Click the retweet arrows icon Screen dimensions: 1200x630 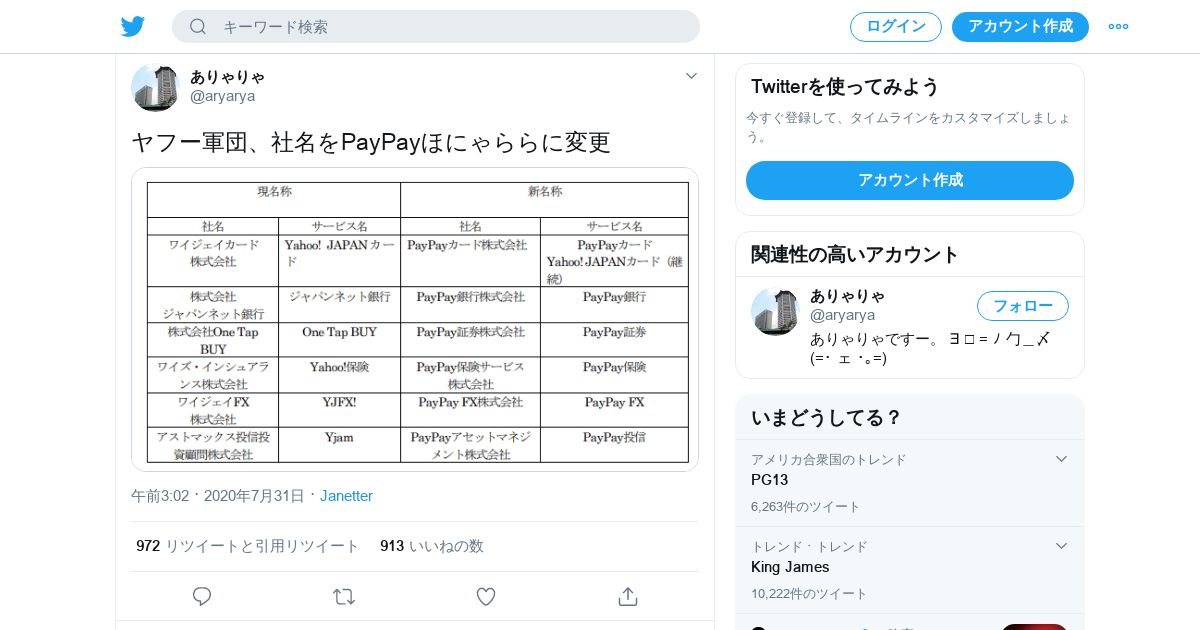344,596
